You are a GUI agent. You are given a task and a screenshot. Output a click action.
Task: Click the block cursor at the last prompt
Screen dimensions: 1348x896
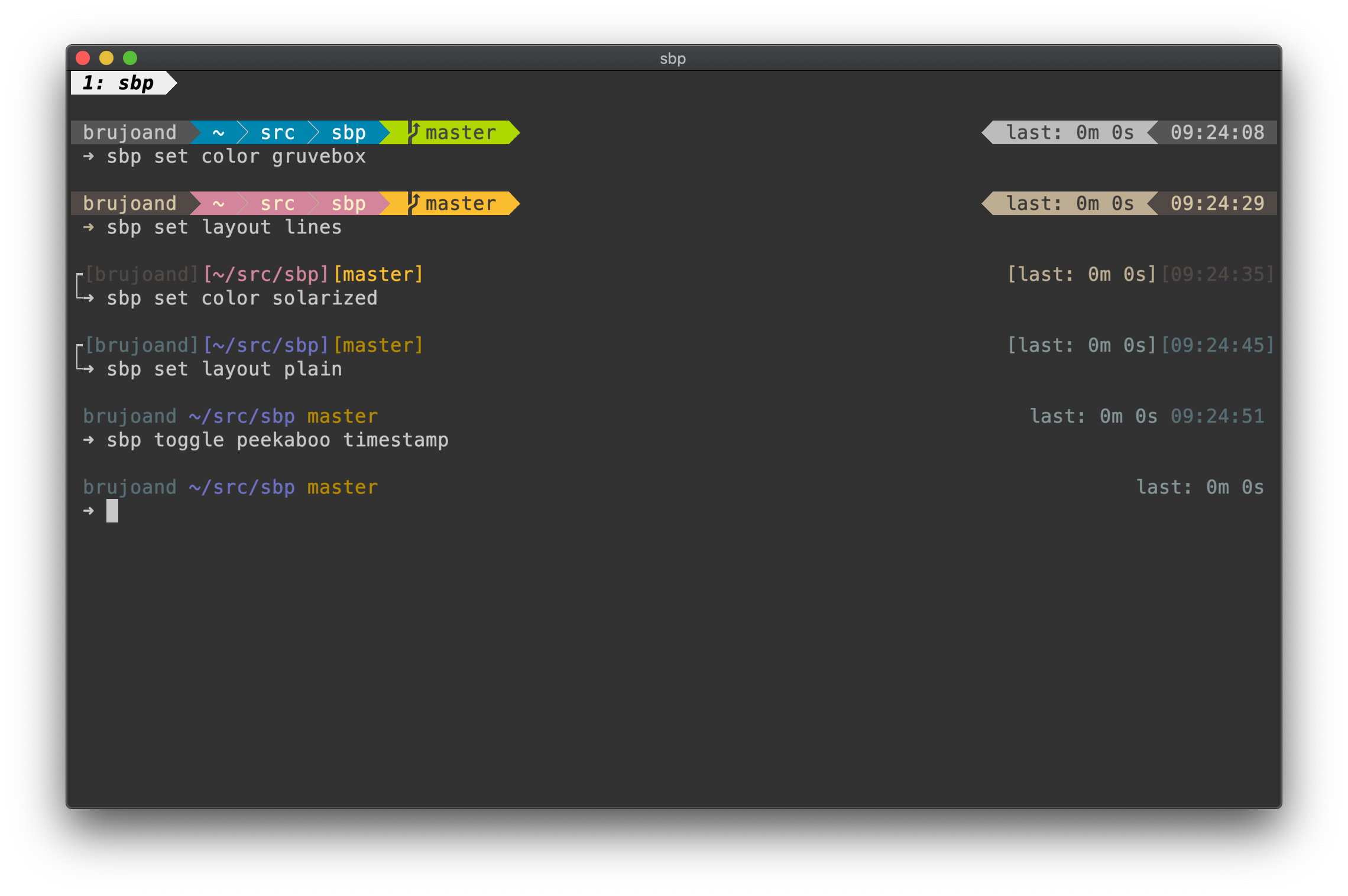[x=112, y=511]
